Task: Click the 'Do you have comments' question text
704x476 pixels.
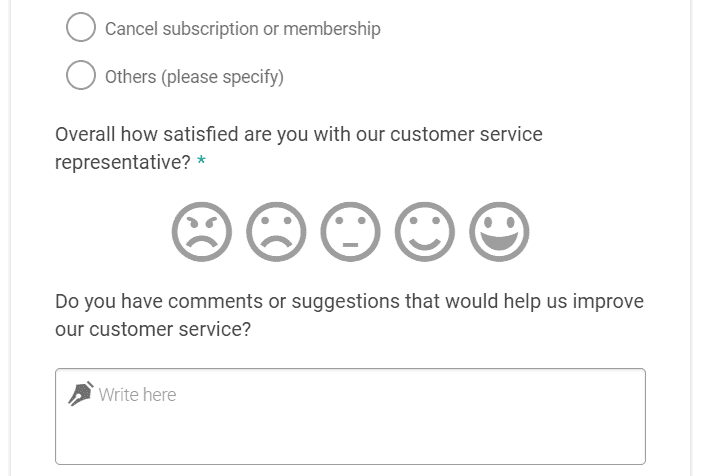Action: tap(349, 315)
